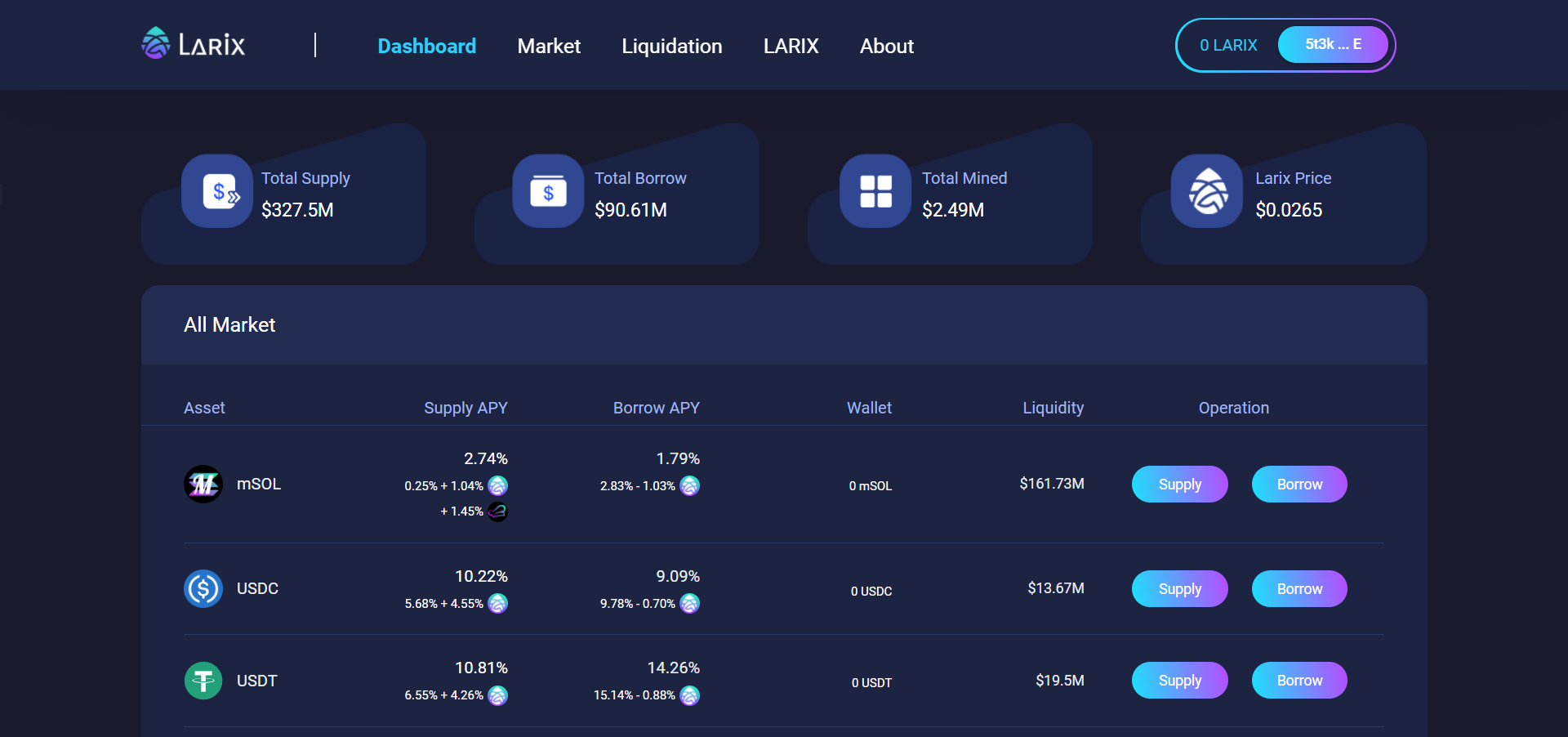Click Larix reward icon in mSOL borrow APY
1568x737 pixels.
coord(689,485)
